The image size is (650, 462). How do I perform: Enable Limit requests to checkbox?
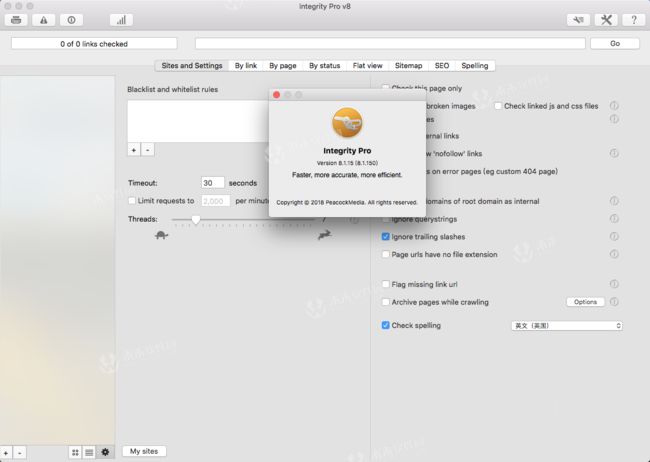[132, 201]
